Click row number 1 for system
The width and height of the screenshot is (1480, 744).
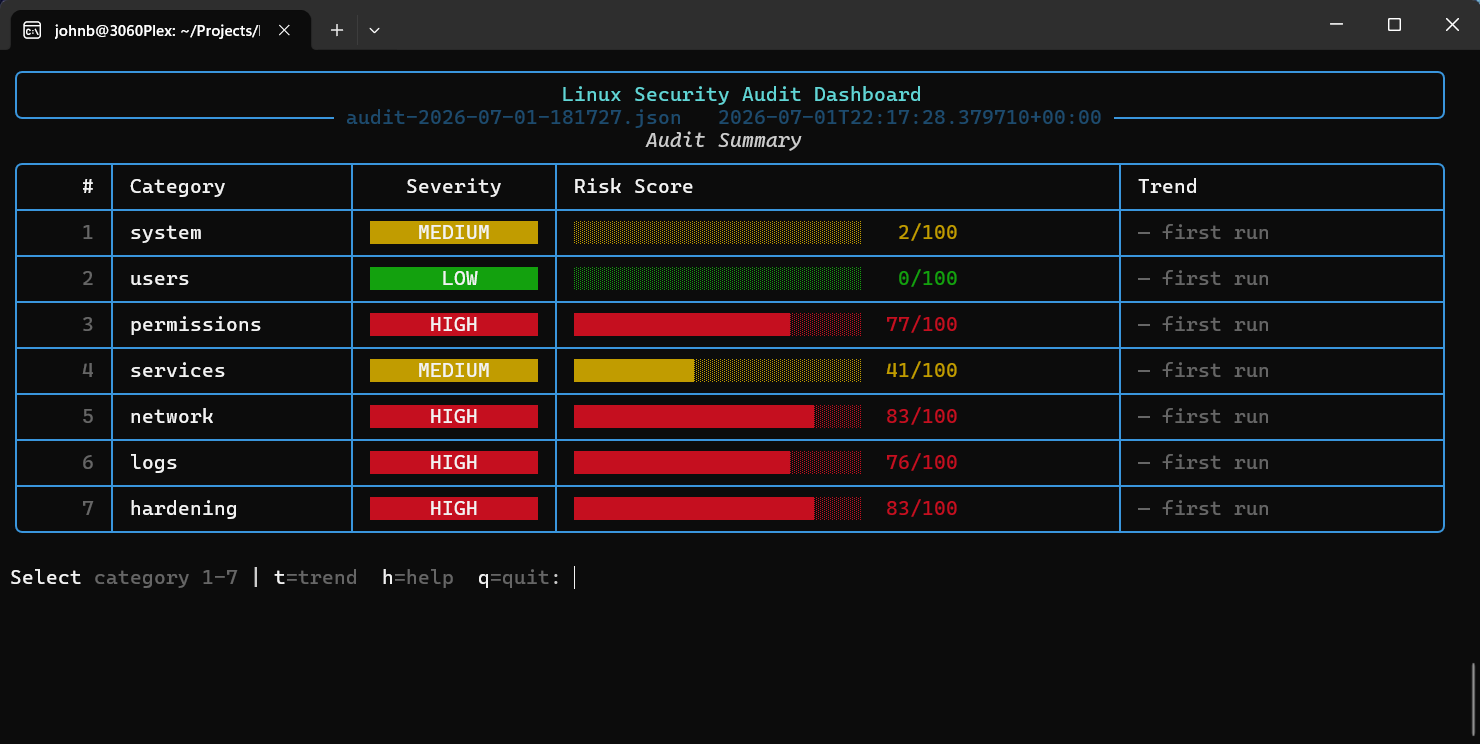88,233
